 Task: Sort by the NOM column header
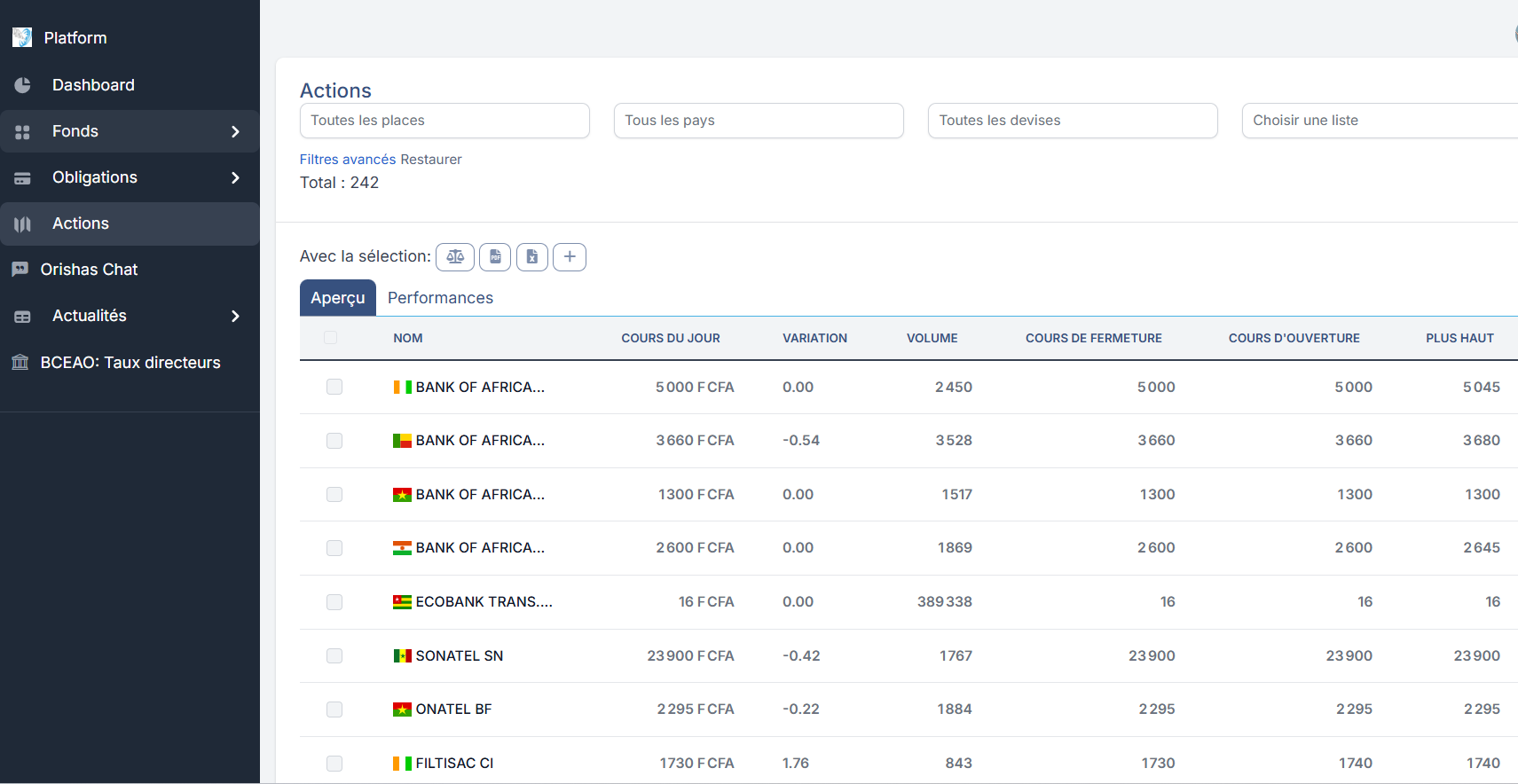[x=408, y=339]
